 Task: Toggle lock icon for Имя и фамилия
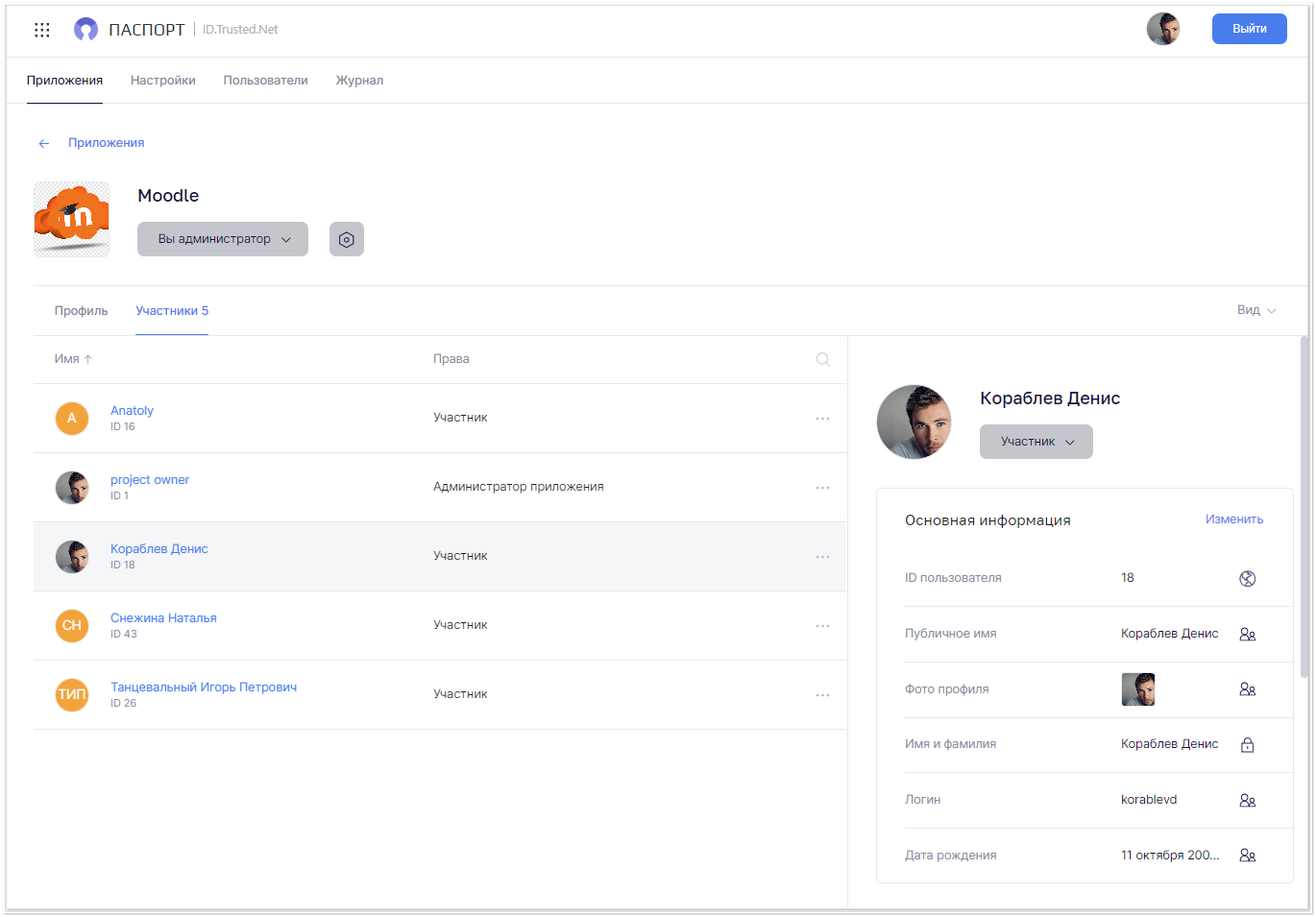1248,744
